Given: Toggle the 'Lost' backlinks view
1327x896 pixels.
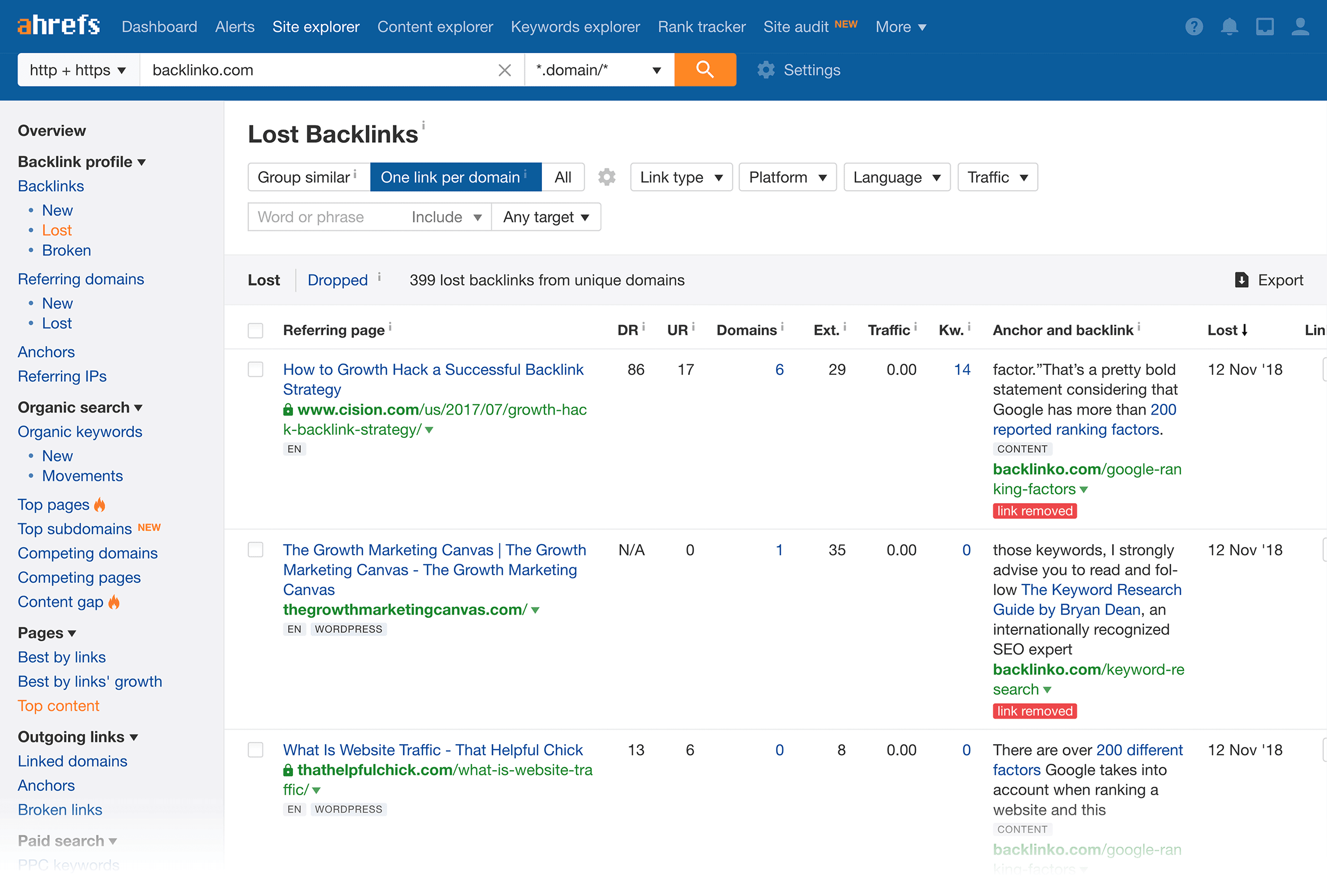Looking at the screenshot, I should coord(263,280).
